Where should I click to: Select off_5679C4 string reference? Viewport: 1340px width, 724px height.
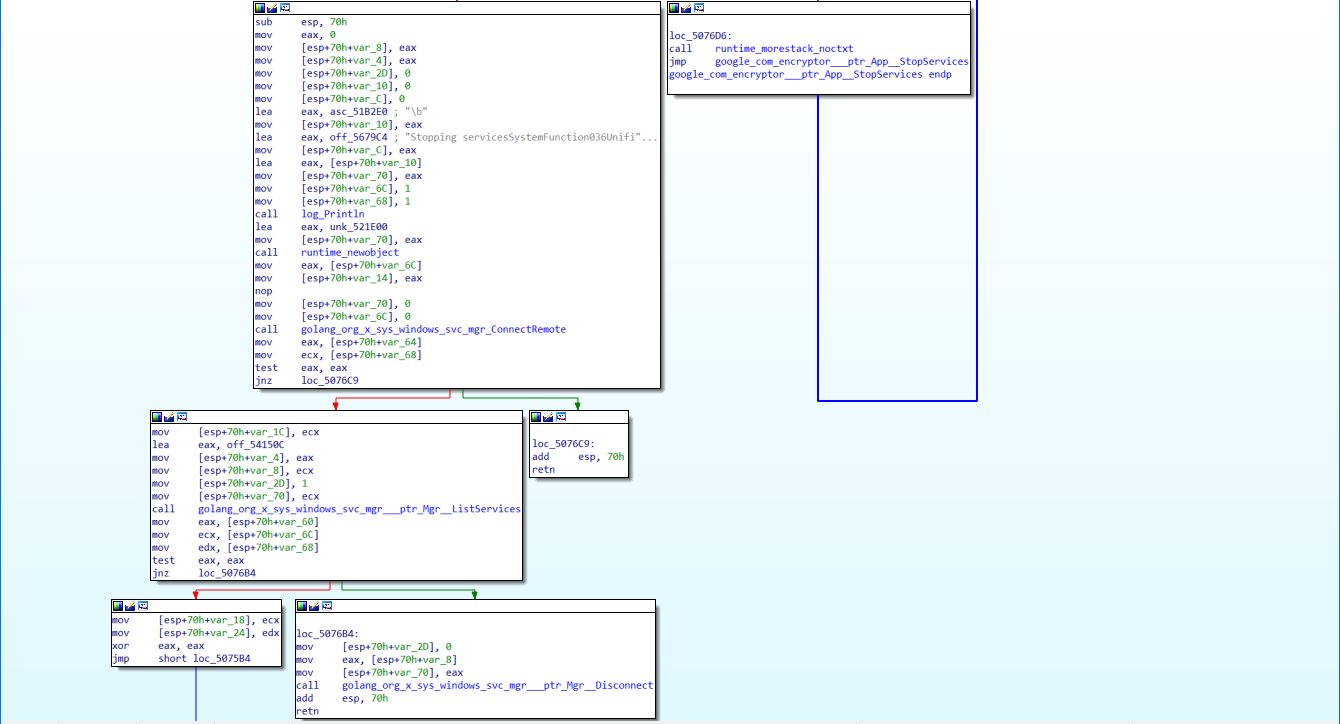[x=344, y=137]
